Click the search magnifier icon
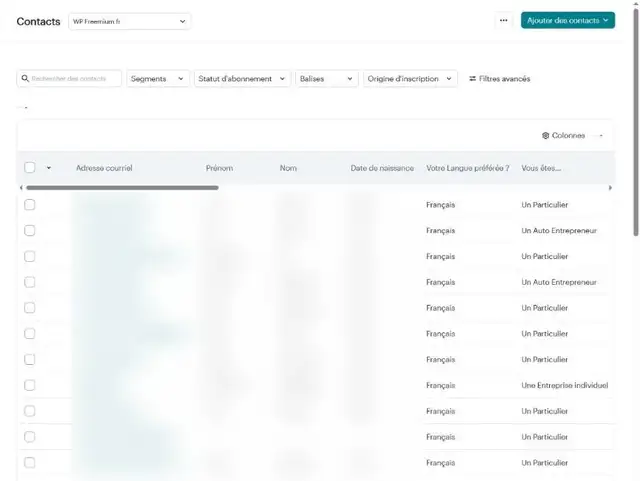The image size is (640, 481). pyautogui.click(x=25, y=78)
